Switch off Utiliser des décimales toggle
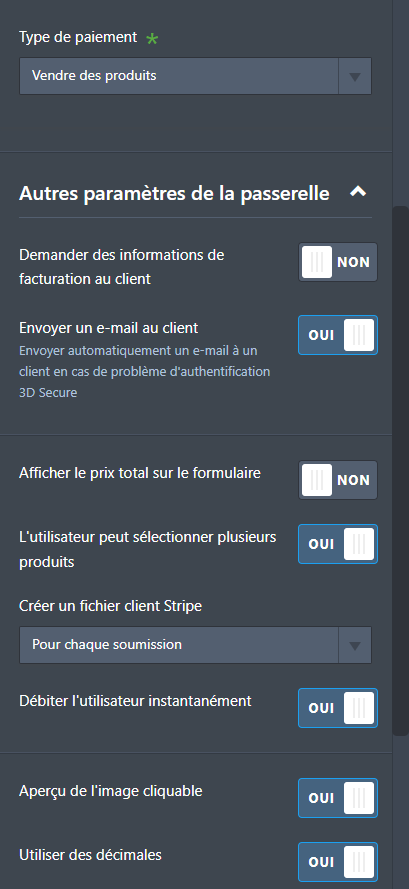 [338, 862]
